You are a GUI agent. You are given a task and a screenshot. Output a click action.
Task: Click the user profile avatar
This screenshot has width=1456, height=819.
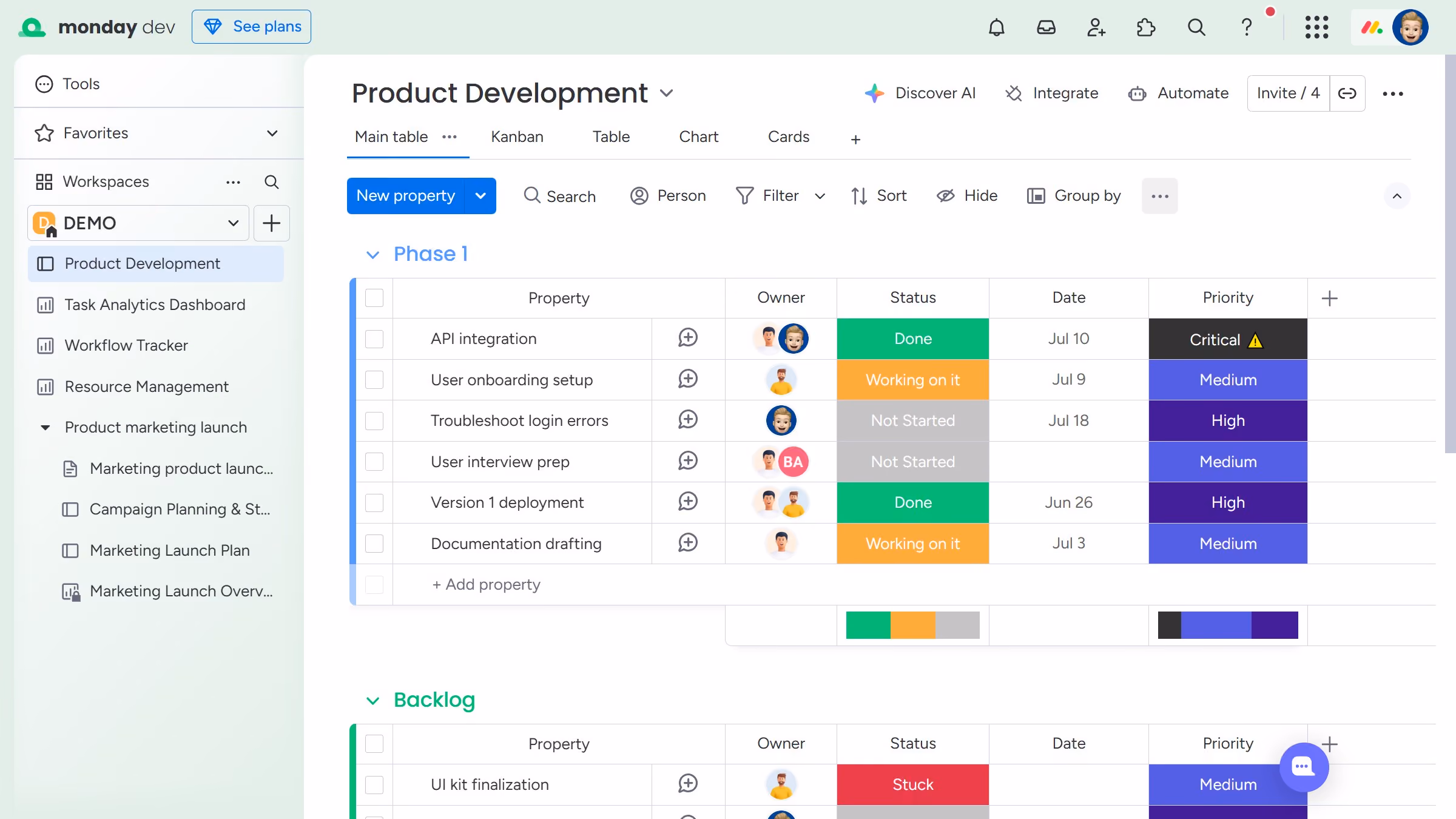(1410, 27)
